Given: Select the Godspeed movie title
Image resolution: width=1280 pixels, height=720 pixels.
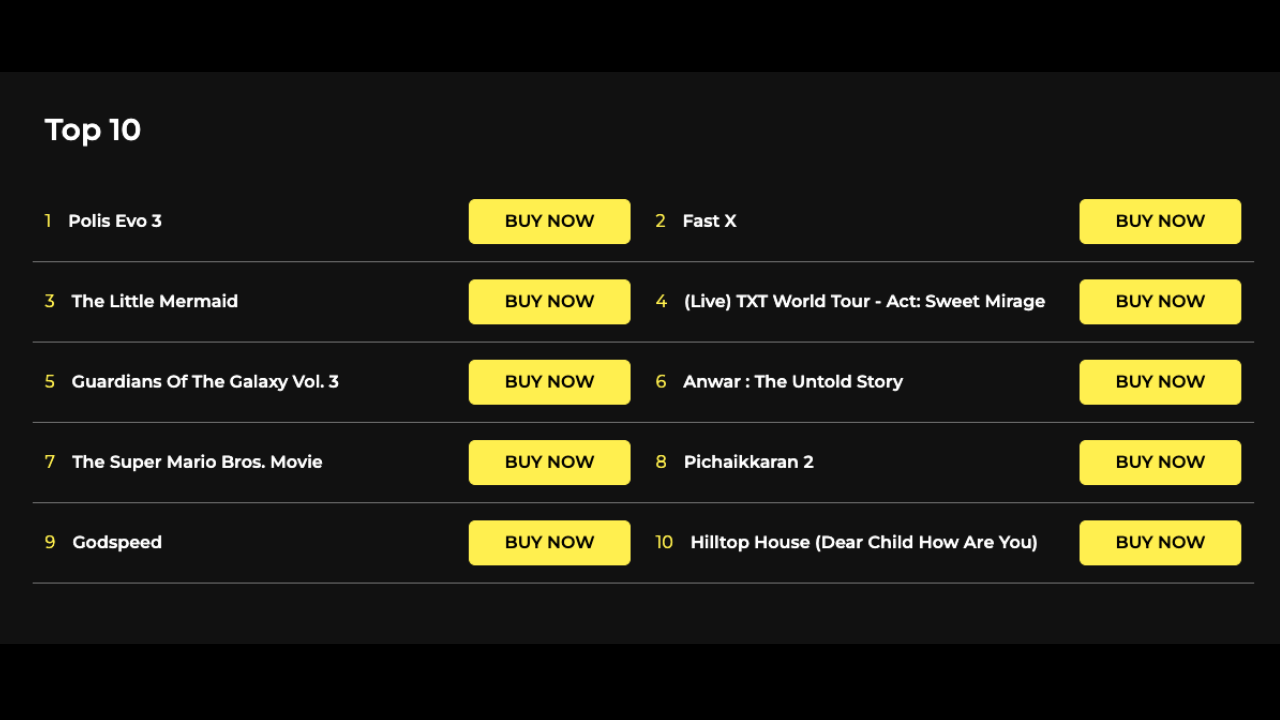Looking at the screenshot, I should click(x=117, y=542).
